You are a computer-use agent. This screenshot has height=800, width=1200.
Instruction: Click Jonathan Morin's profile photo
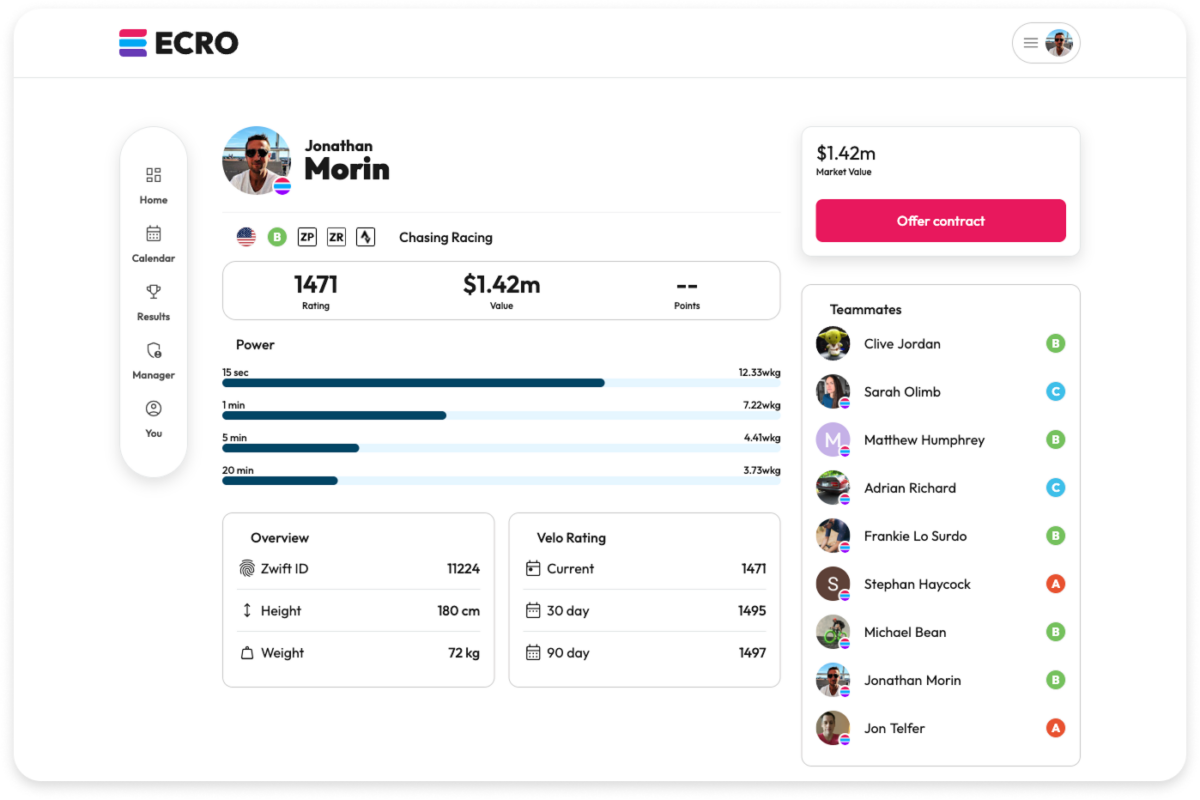click(255, 160)
